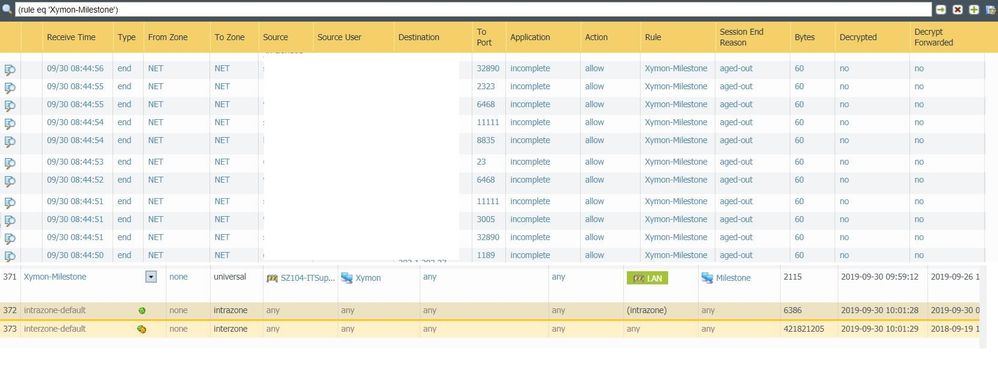Sort by Destination column header
The height and width of the screenshot is (388, 998).
[419, 37]
